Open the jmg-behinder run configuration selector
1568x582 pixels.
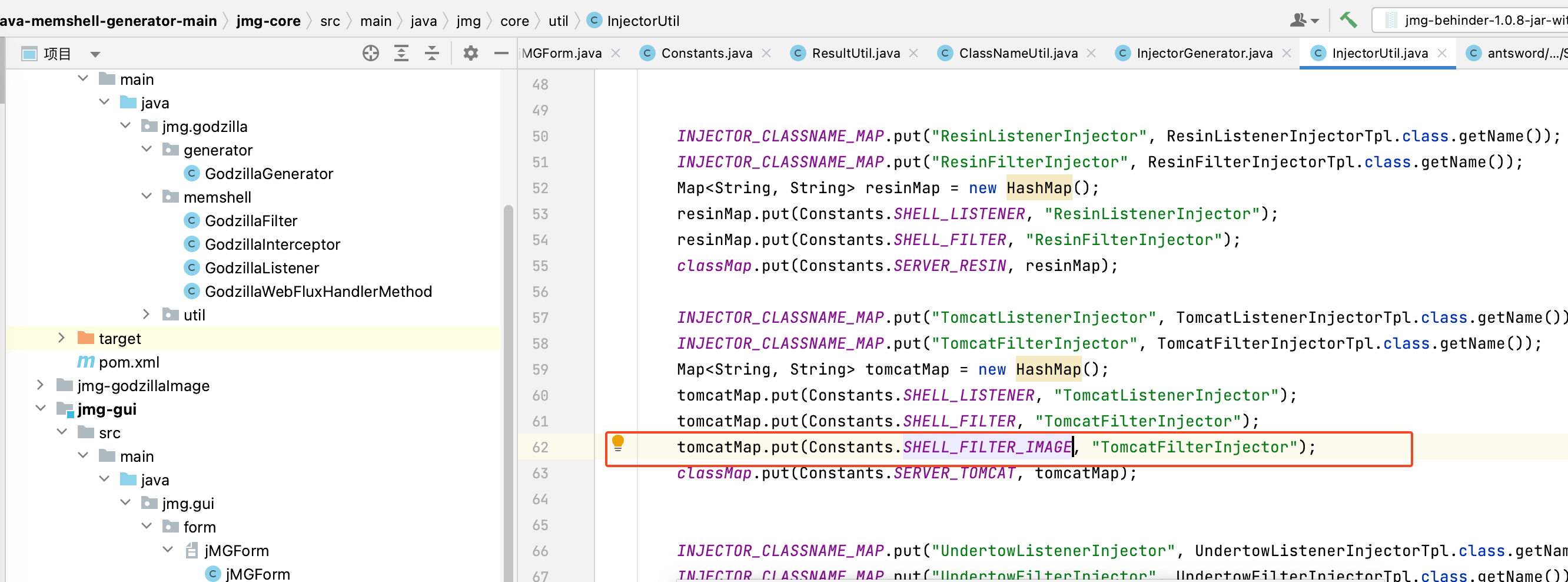coord(1472,20)
